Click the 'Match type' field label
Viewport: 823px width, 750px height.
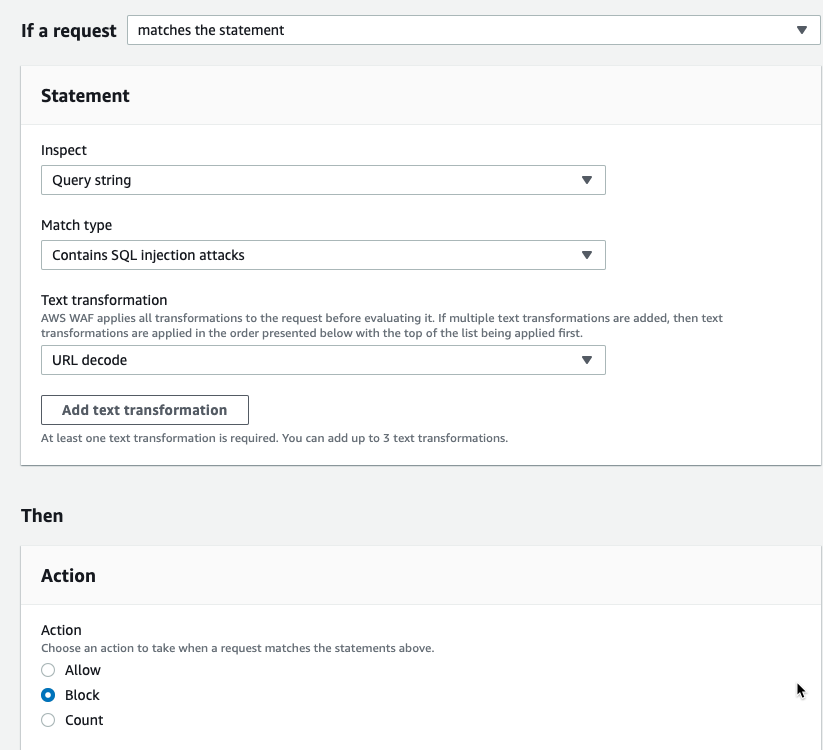[76, 225]
